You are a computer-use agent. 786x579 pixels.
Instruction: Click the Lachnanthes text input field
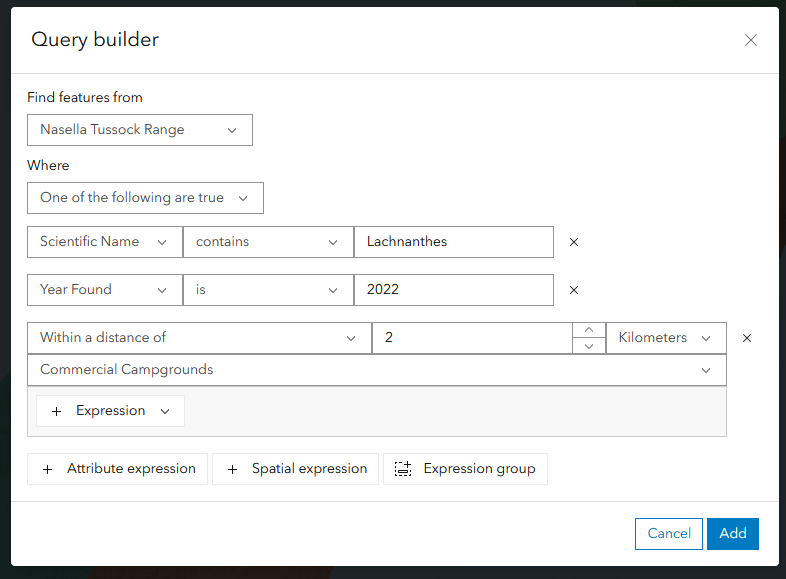(x=453, y=242)
